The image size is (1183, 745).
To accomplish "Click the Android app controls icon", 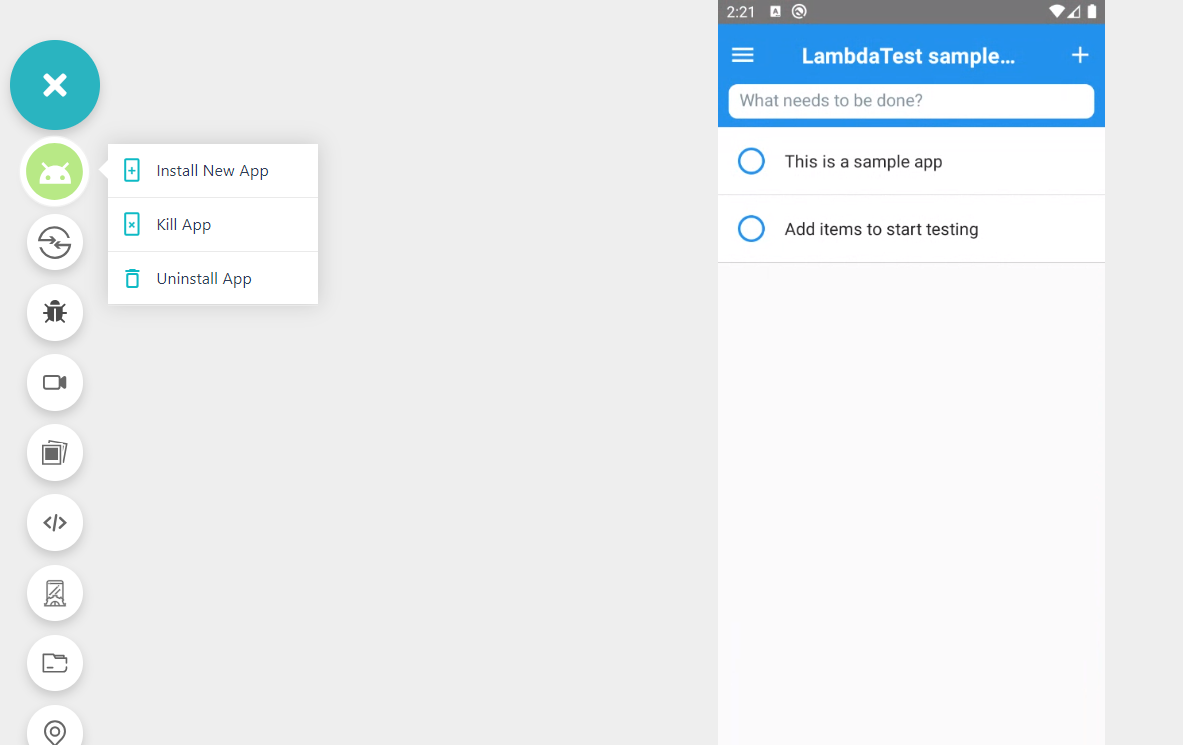I will (55, 172).
